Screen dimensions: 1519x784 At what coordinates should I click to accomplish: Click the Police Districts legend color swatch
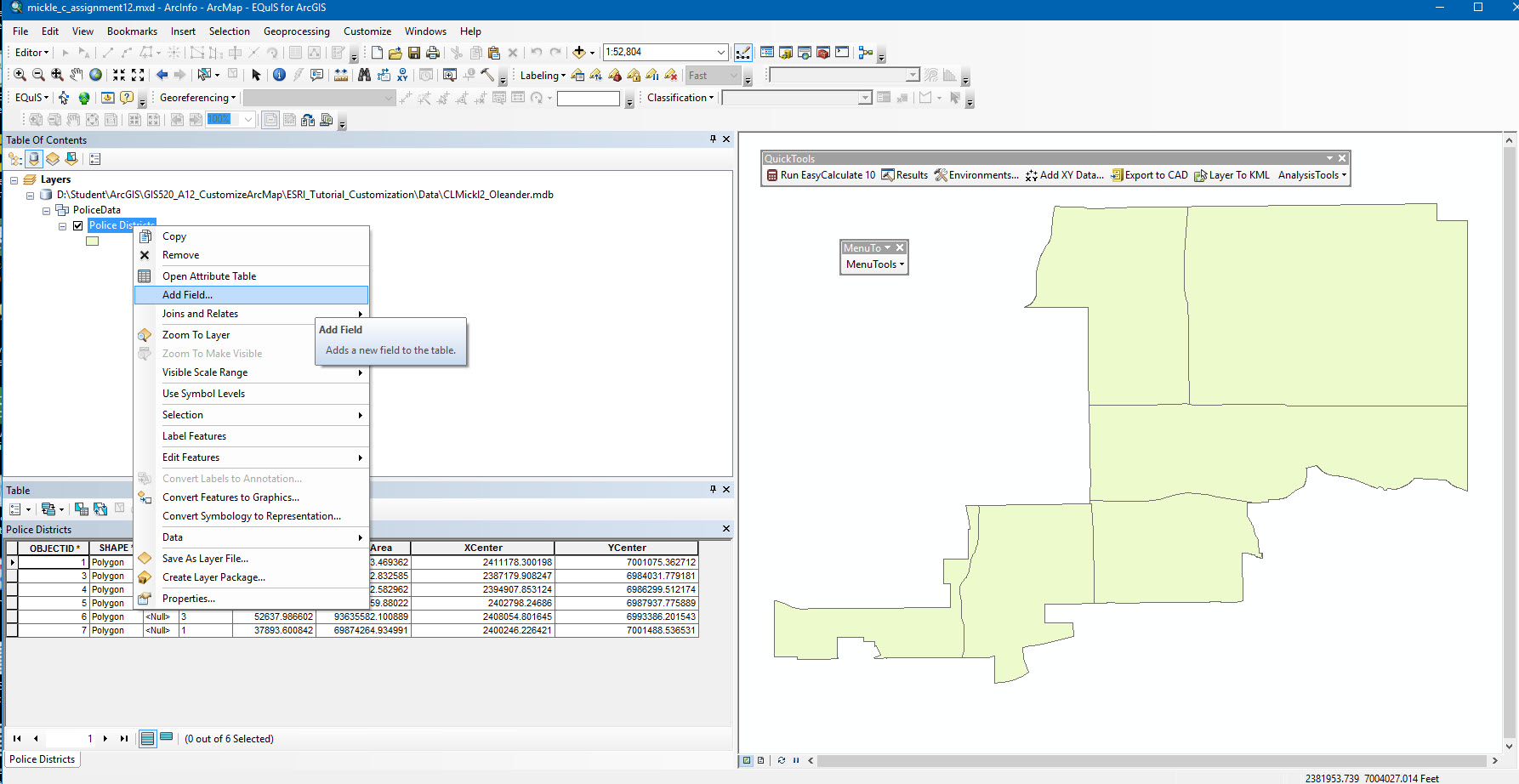(x=92, y=241)
